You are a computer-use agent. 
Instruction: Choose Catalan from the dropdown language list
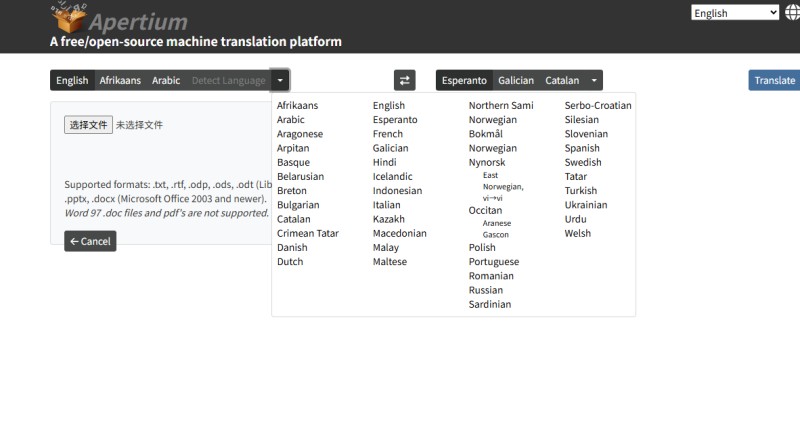[x=293, y=219]
